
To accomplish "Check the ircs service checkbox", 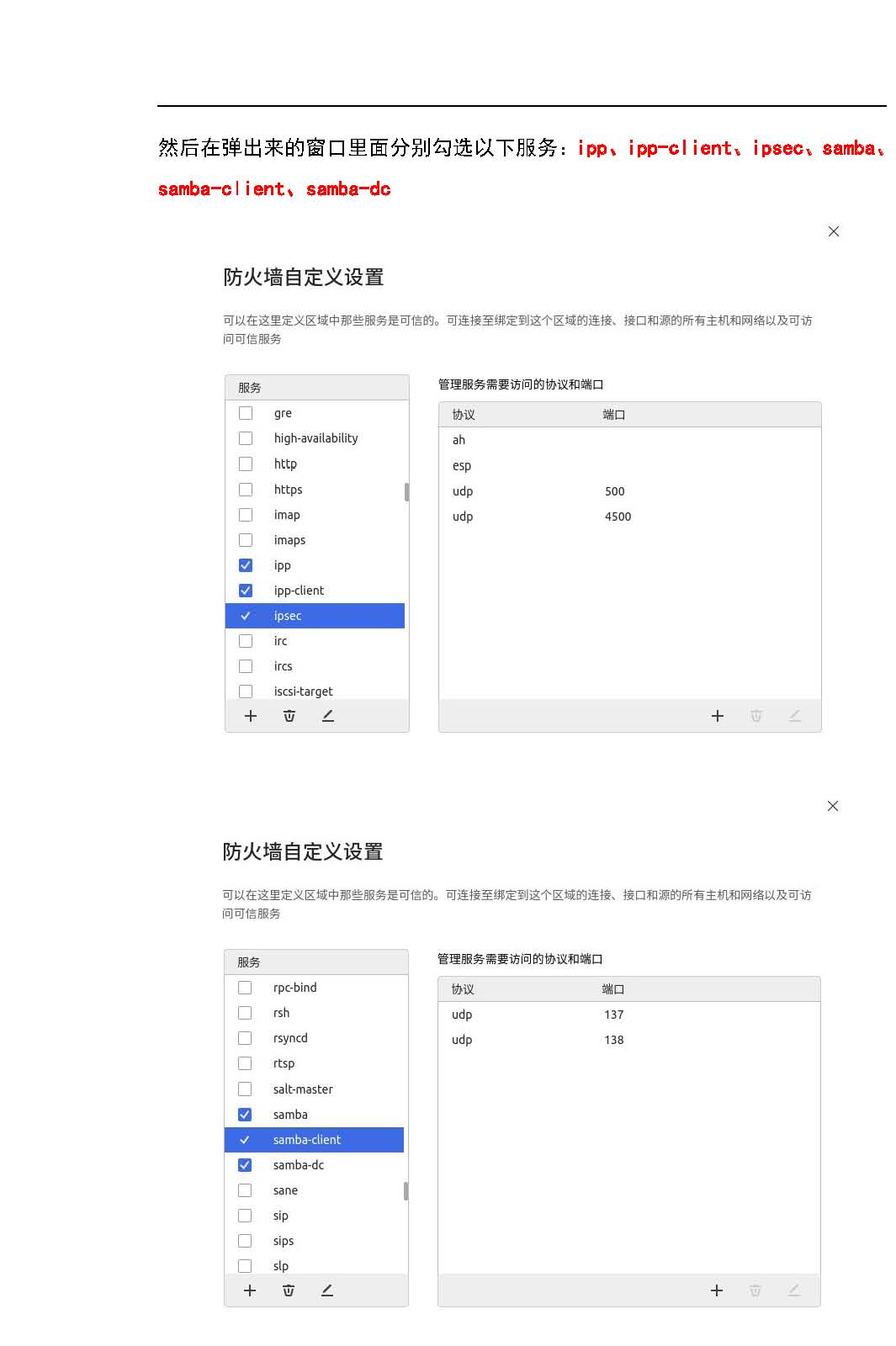I will 246,666.
